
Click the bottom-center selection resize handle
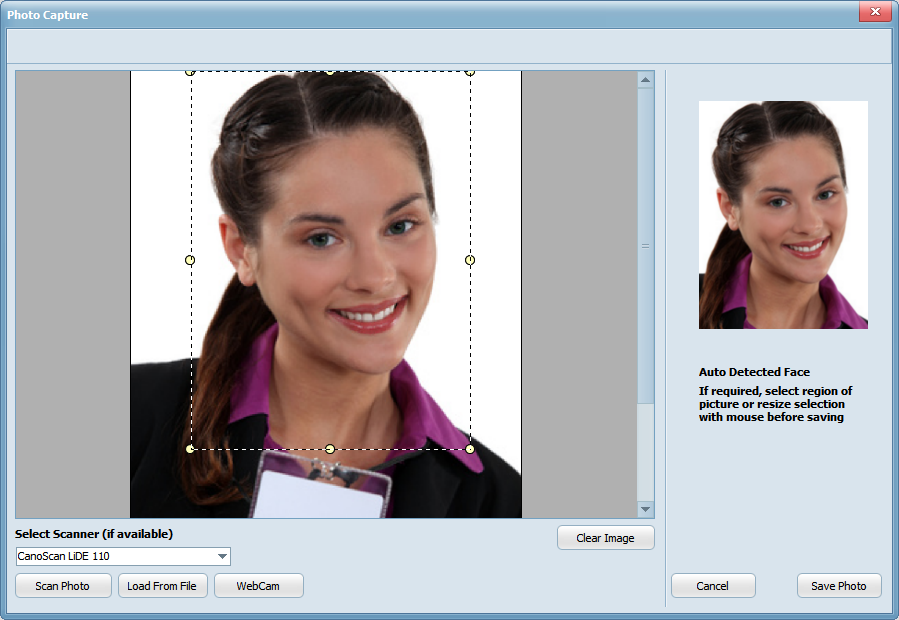tap(330, 449)
